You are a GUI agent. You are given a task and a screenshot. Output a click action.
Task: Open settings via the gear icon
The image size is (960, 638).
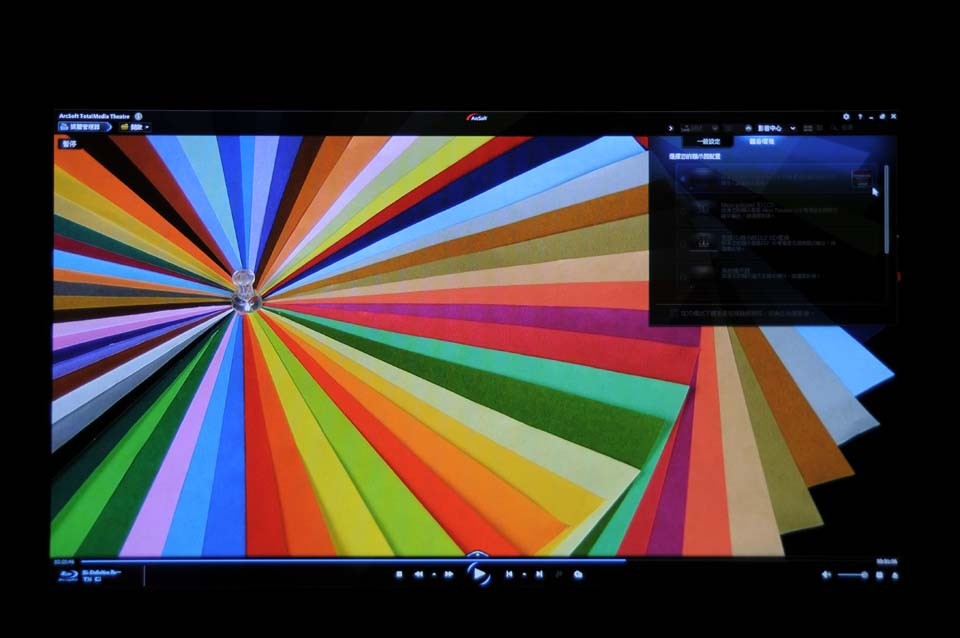[x=846, y=116]
